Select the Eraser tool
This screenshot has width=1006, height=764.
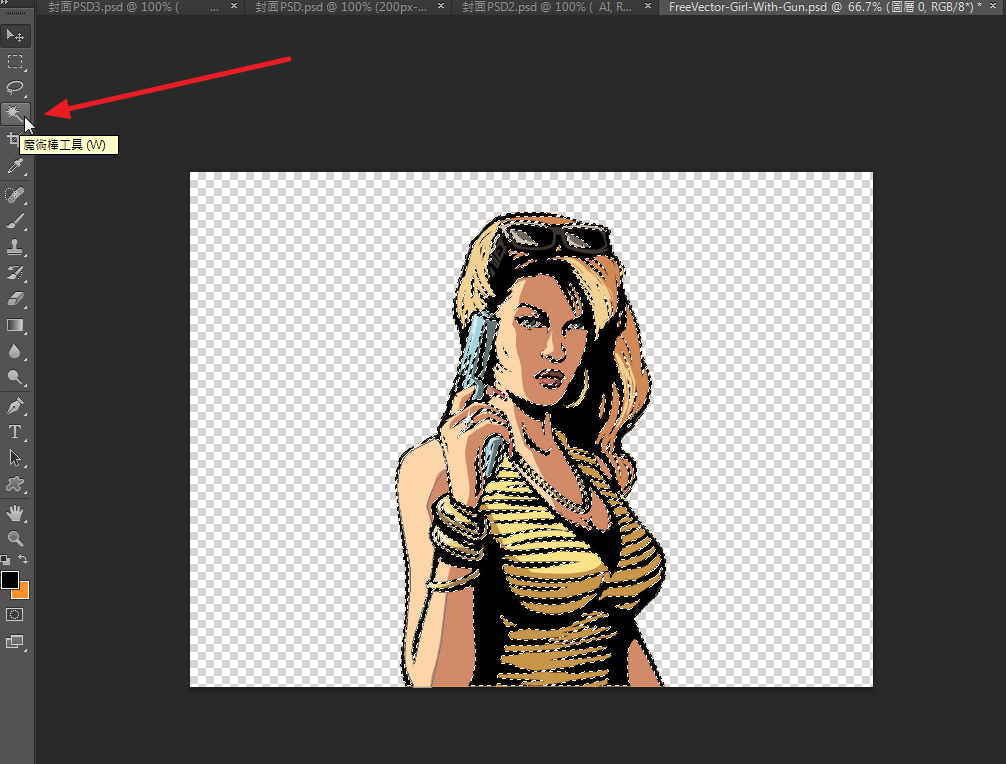[x=15, y=299]
